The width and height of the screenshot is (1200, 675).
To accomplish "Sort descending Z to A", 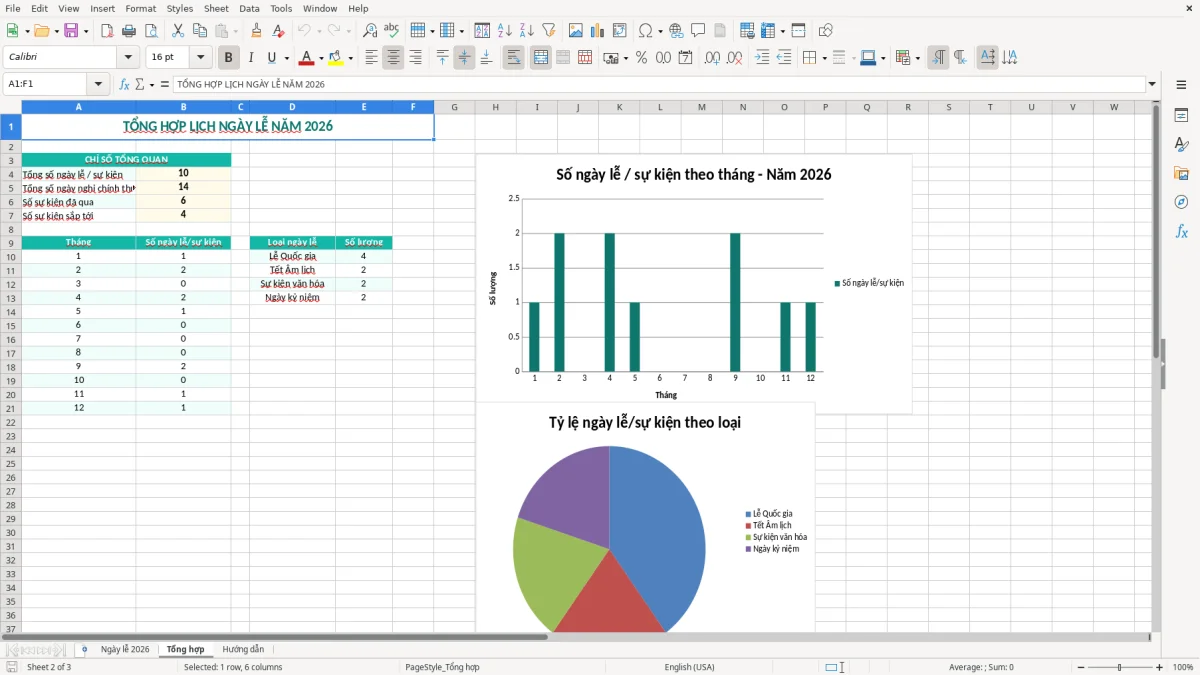I will (527, 31).
